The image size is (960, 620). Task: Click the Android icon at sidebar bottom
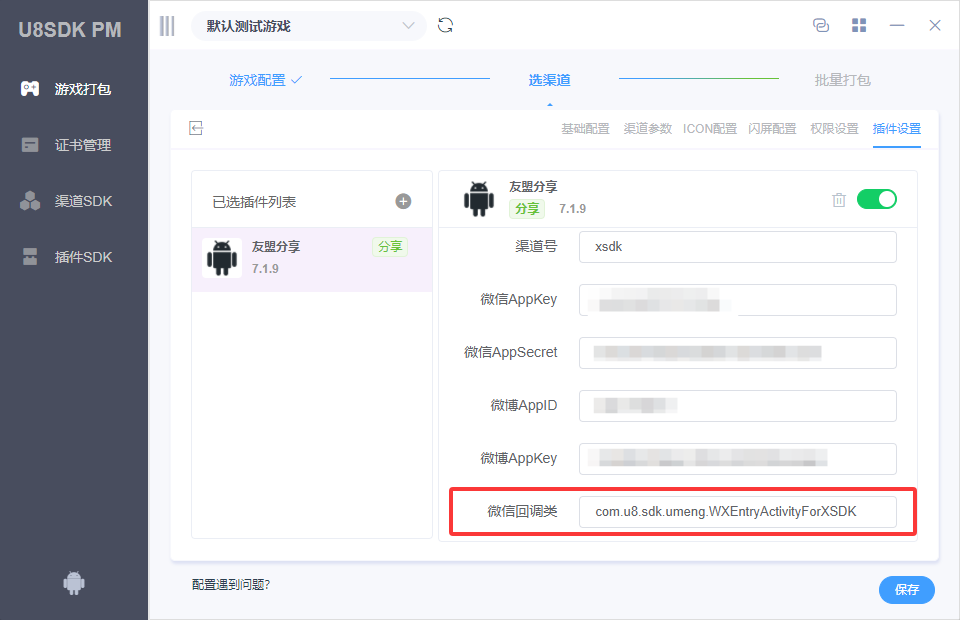point(74,583)
